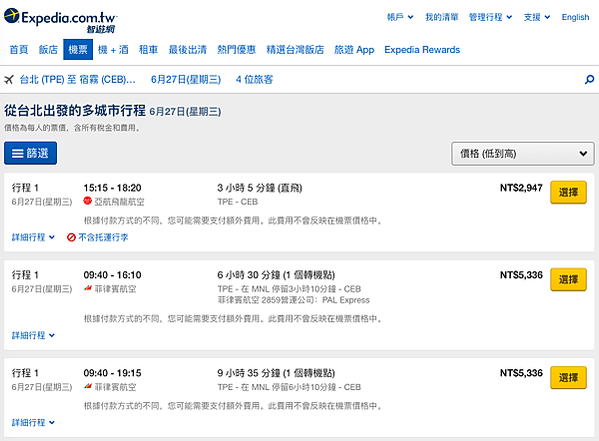Select the 機票 flights tab
The image size is (599, 441).
click(78, 50)
